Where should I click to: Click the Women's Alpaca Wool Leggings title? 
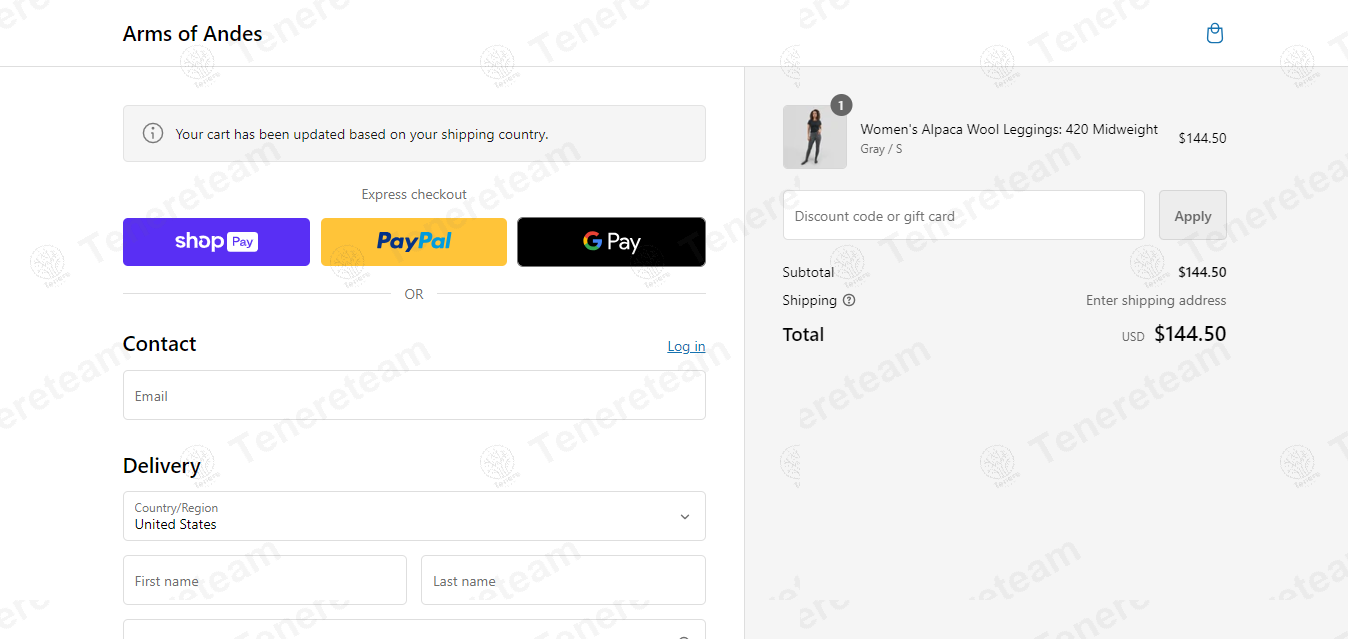pyautogui.click(x=1009, y=129)
